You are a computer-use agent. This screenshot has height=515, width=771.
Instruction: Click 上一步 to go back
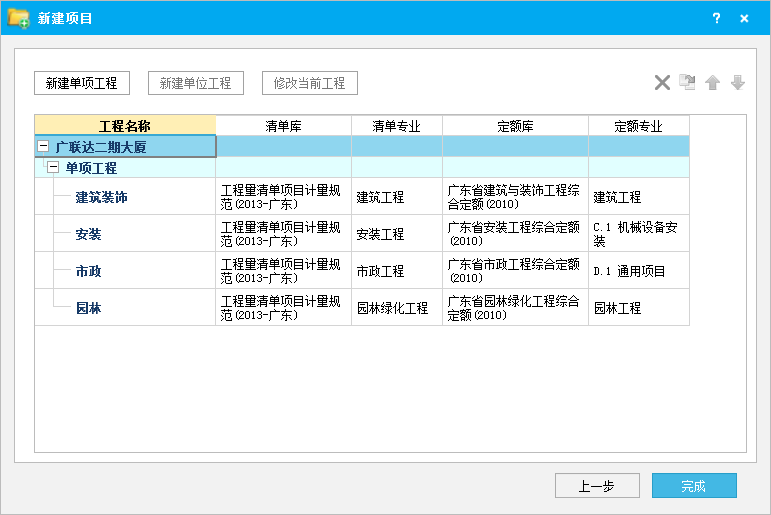tap(597, 486)
